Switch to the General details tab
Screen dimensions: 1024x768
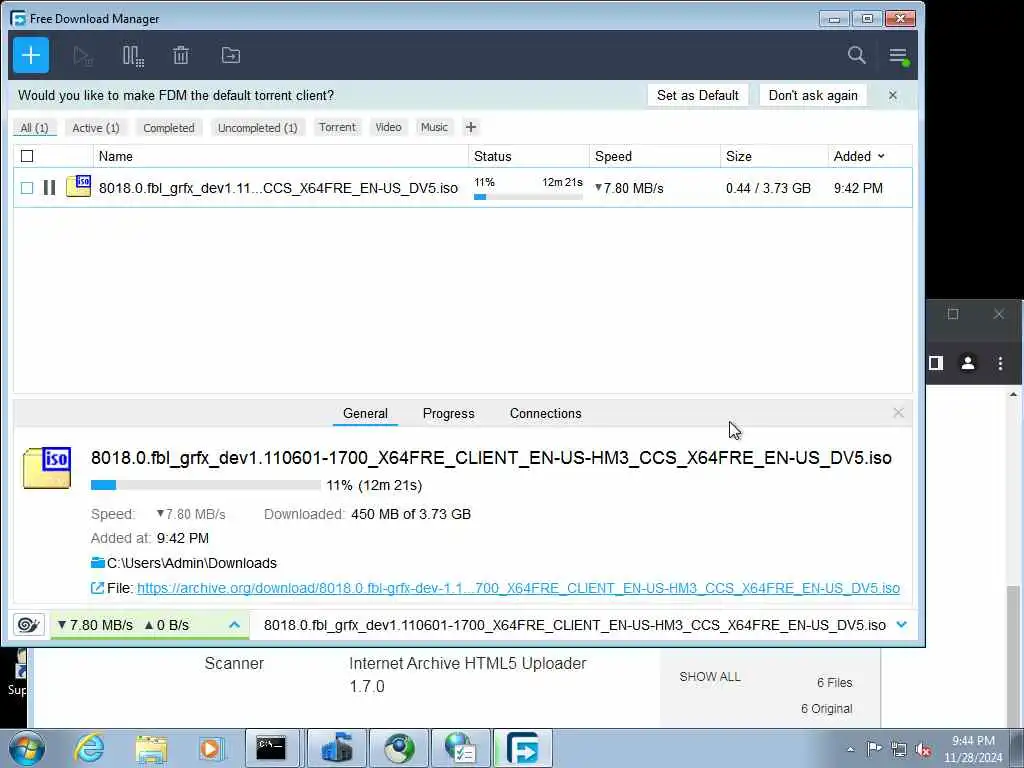[365, 413]
